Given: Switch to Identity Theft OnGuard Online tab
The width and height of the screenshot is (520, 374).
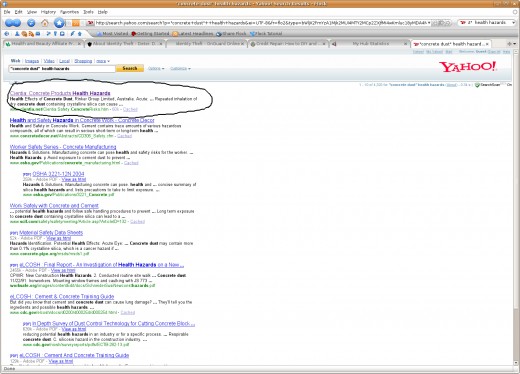Looking at the screenshot, I should click(207, 44).
